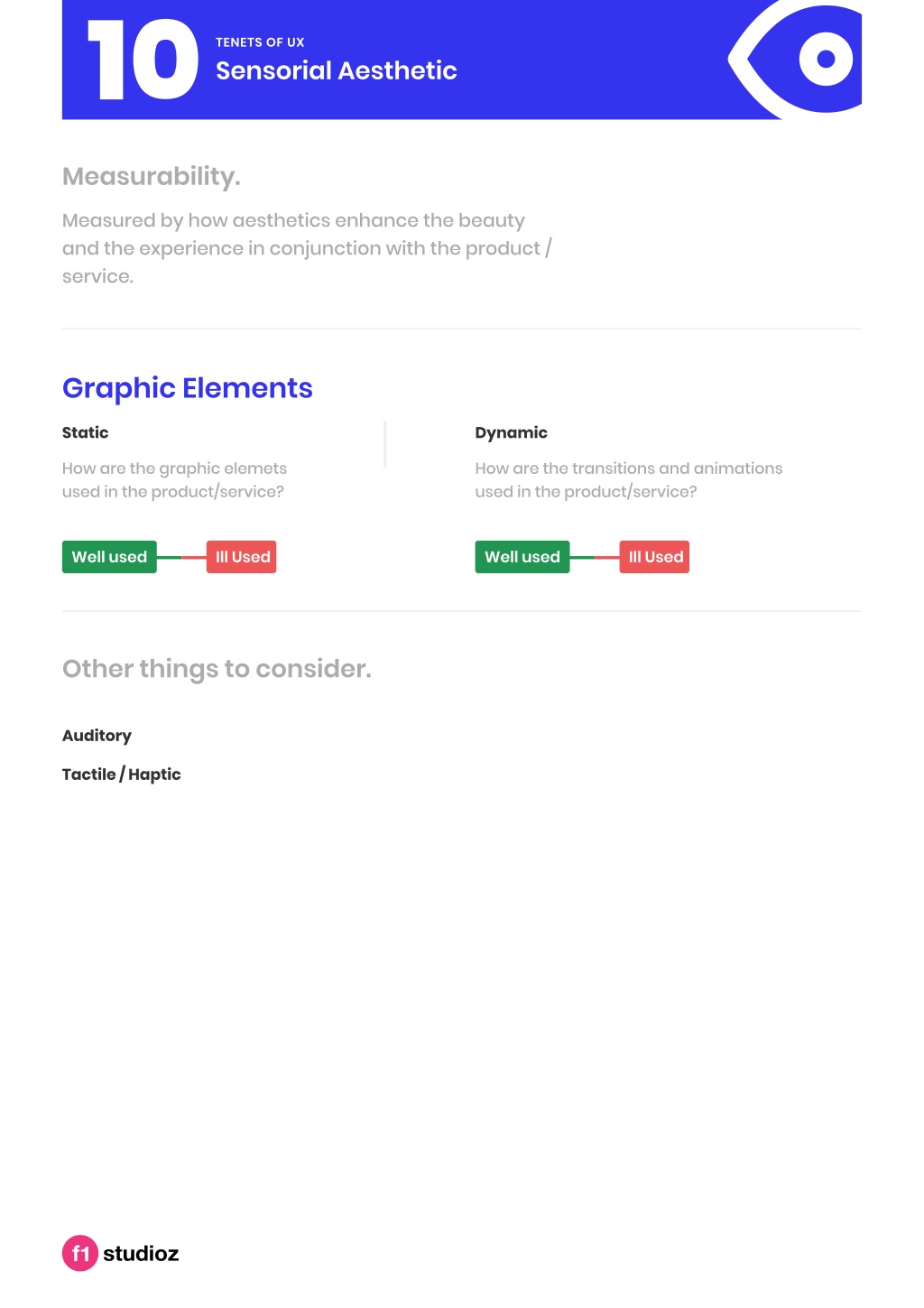Click Other things to consider heading
The height and width of the screenshot is (1308, 924).
(217, 669)
